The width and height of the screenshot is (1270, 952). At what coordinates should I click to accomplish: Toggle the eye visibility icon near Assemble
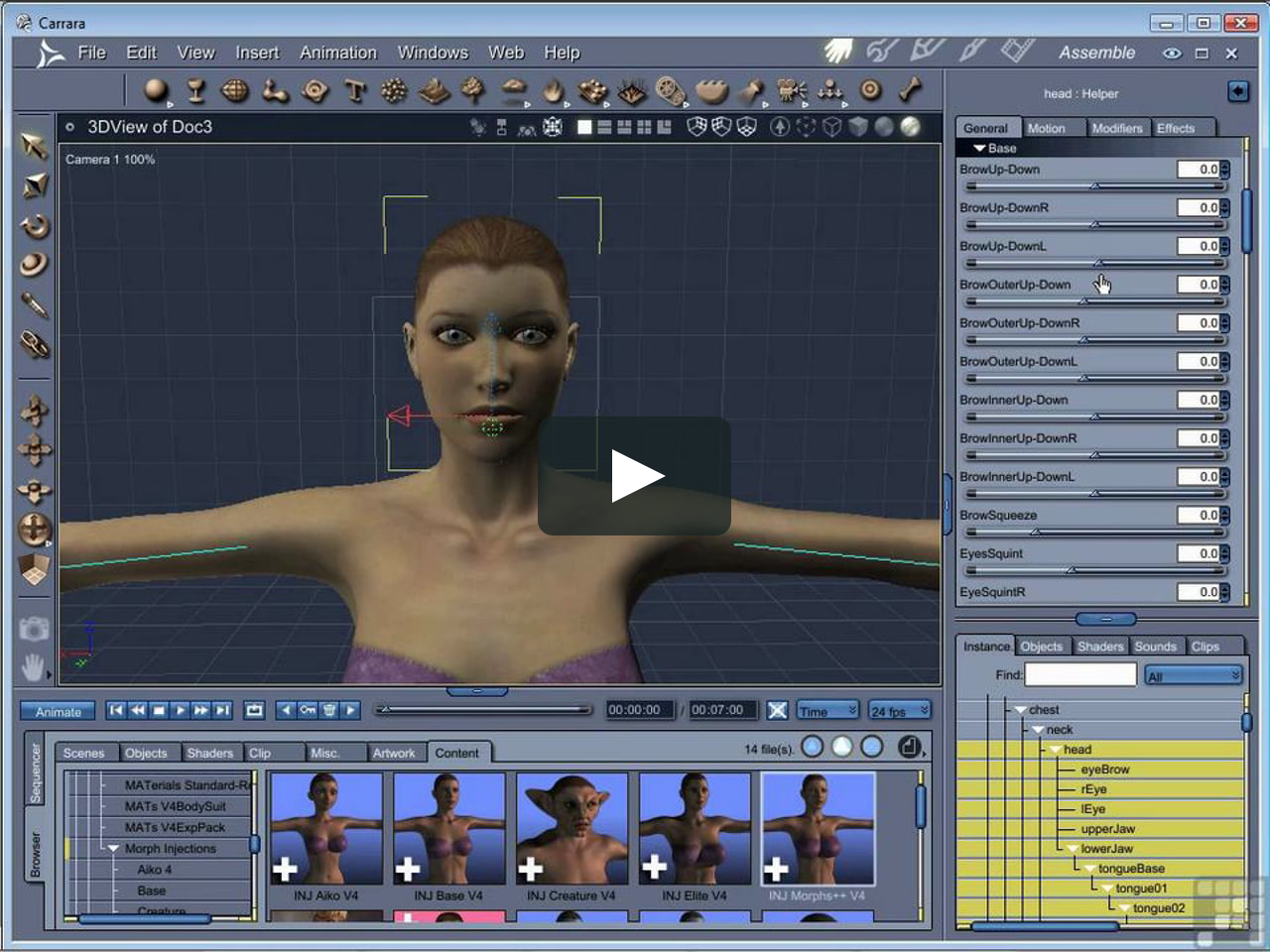(1172, 53)
